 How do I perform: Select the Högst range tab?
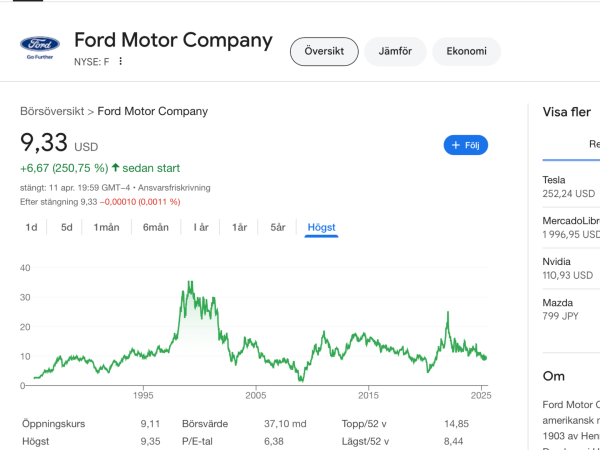click(322, 227)
